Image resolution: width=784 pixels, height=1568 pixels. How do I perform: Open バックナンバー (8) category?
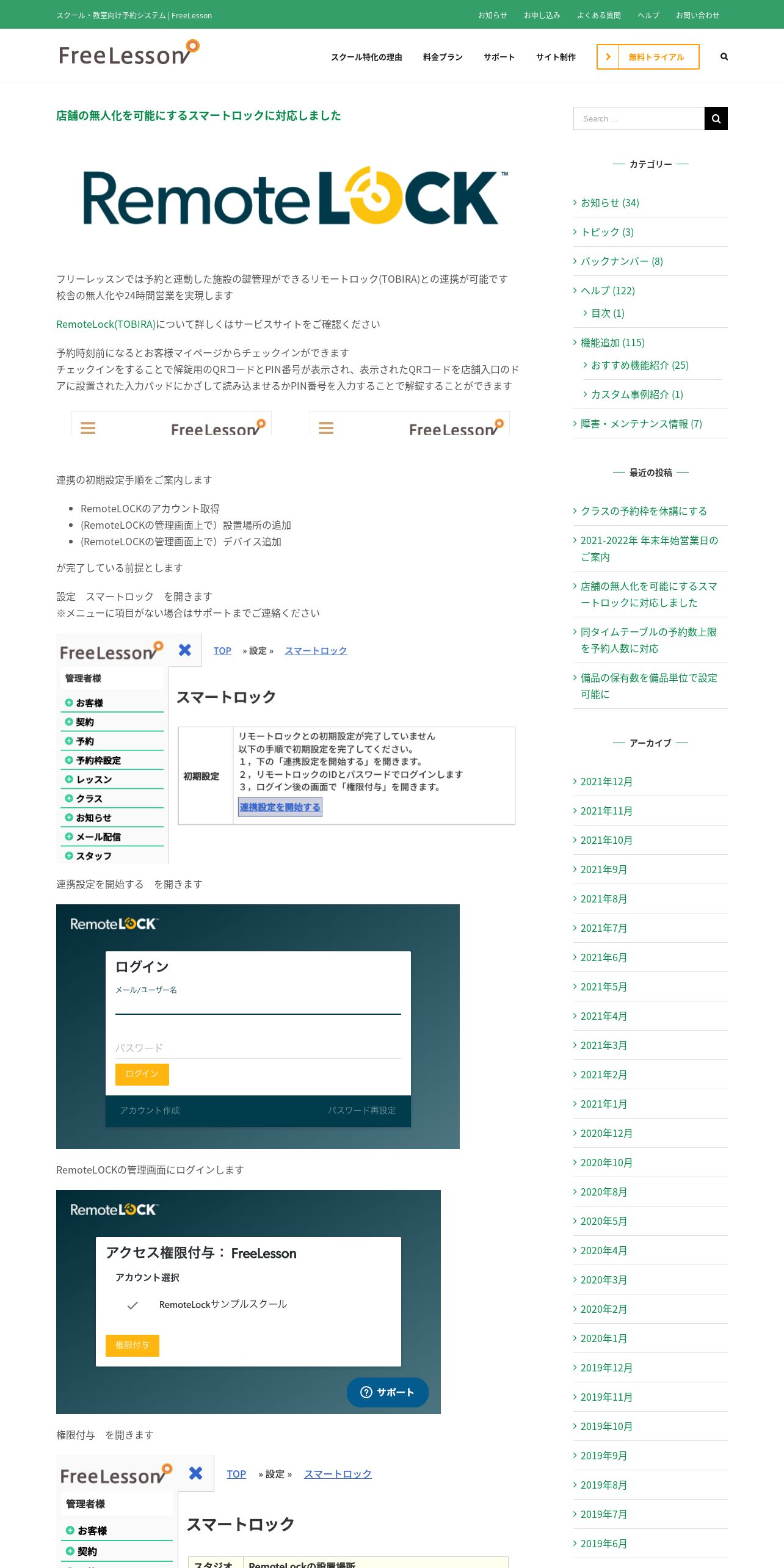point(622,261)
